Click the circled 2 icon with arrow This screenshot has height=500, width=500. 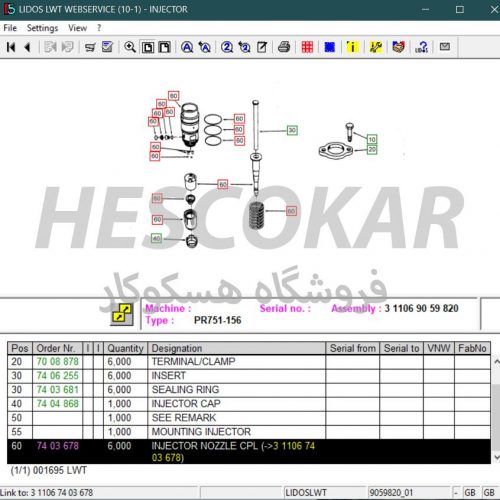(x=244, y=47)
